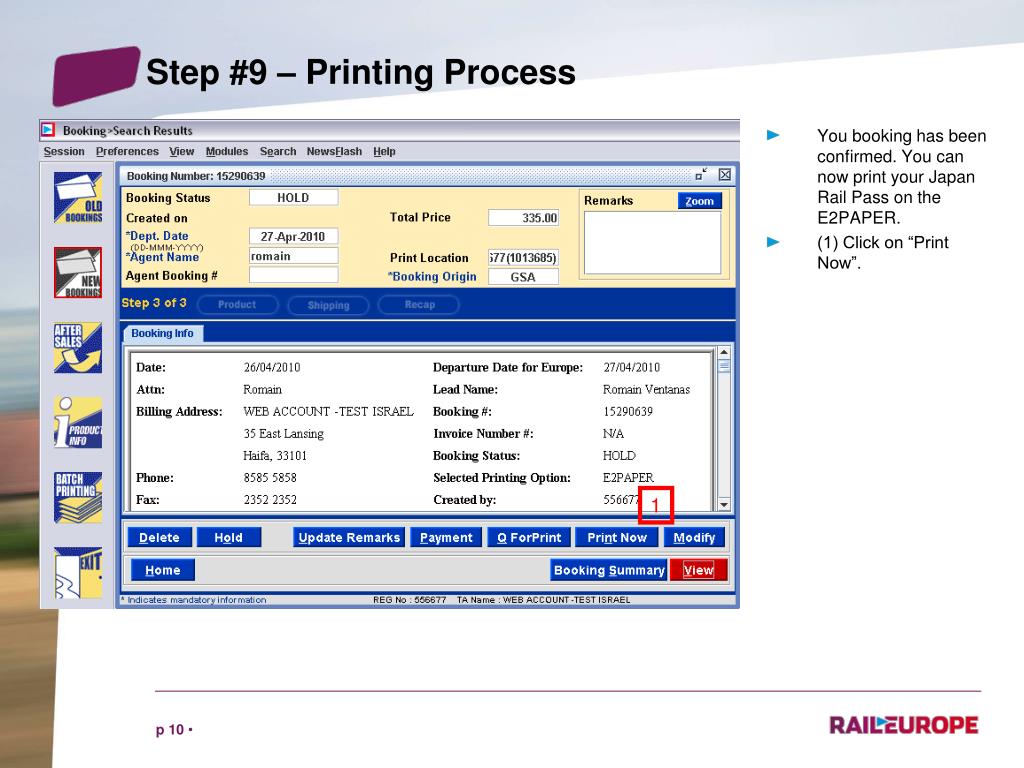The height and width of the screenshot is (768, 1024).
Task: Click the Step 3 of 3 label
Action: click(154, 303)
